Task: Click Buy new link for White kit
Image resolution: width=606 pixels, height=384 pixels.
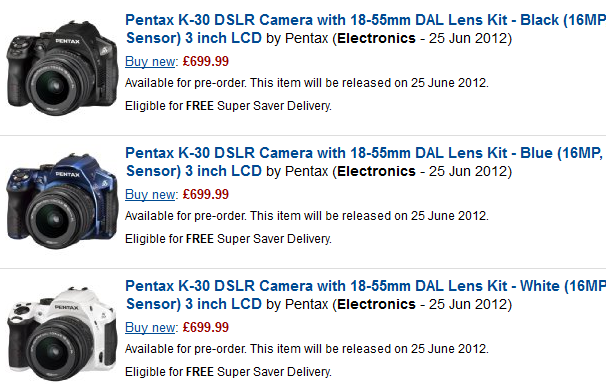Action: pyautogui.click(x=150, y=327)
